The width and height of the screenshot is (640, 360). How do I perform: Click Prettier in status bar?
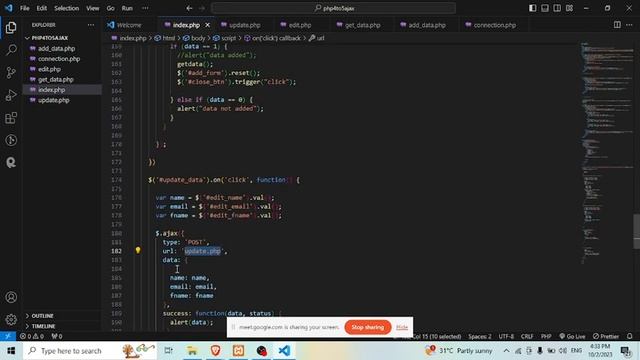606,336
